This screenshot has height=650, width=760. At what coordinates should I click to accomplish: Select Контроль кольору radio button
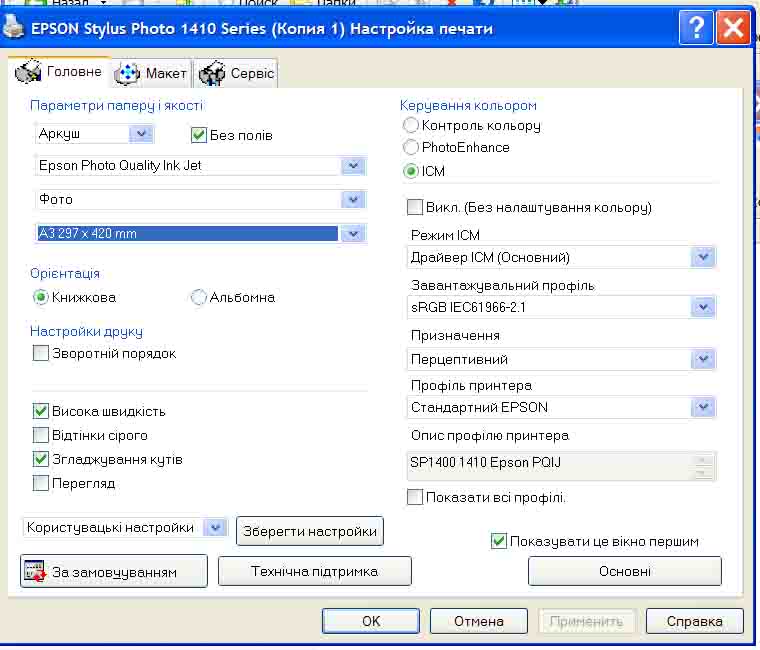[x=411, y=125]
